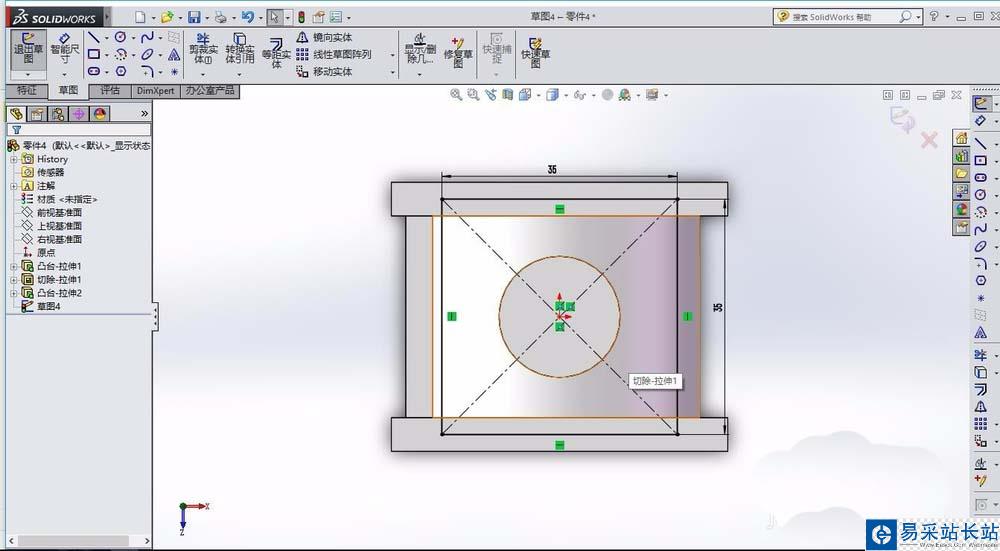
Task: Switch to the 评估 evaluate tab
Action: [x=110, y=91]
